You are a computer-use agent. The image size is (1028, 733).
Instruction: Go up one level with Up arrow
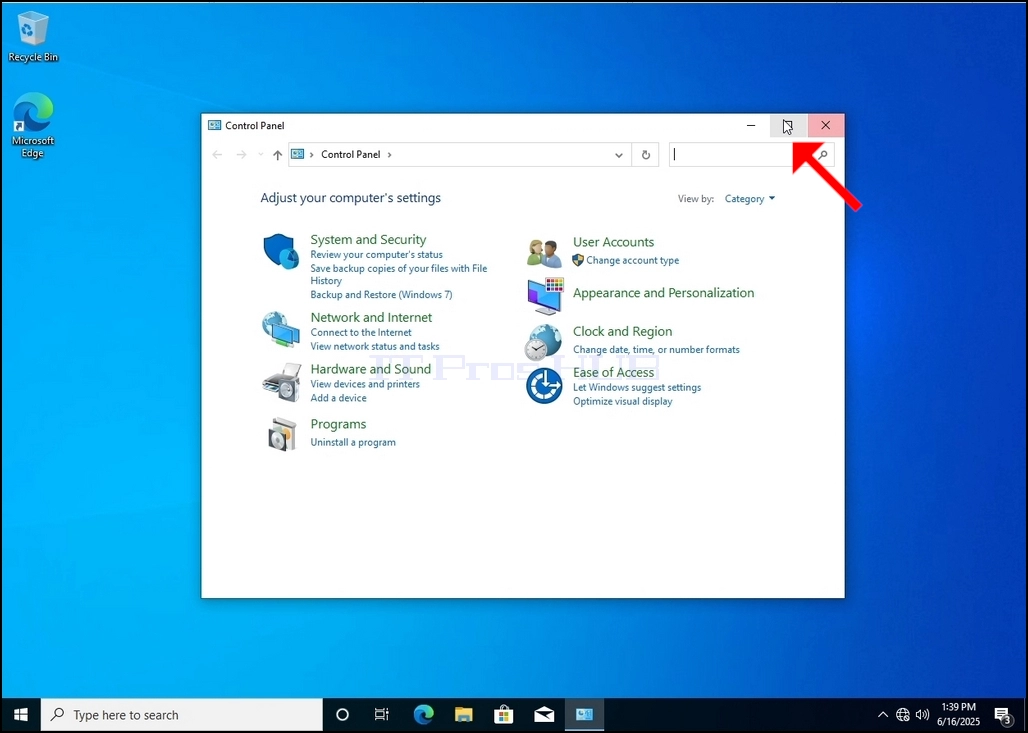(x=277, y=155)
